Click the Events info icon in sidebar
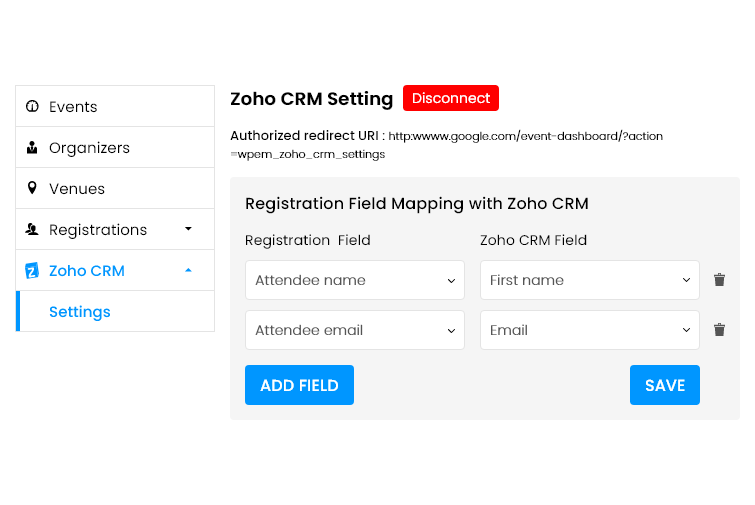This screenshot has height=505, width=755. pyautogui.click(x=32, y=106)
